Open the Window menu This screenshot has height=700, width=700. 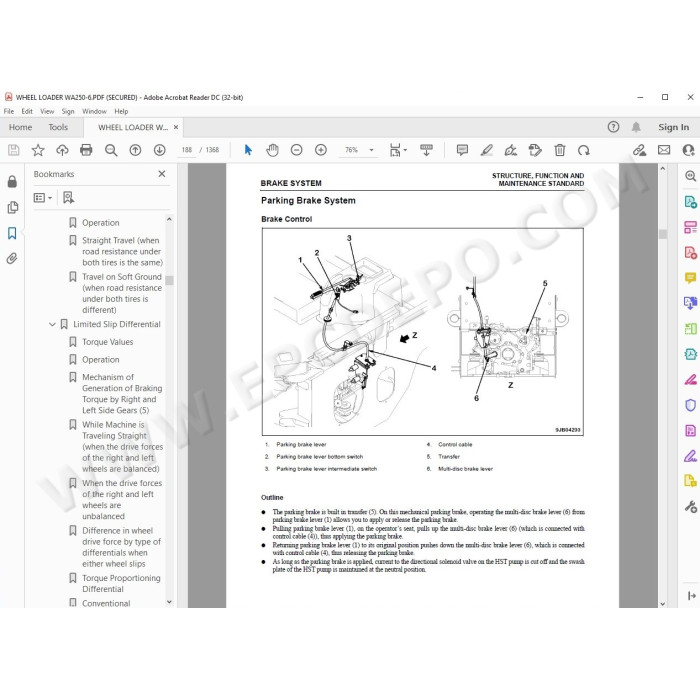pyautogui.click(x=94, y=111)
